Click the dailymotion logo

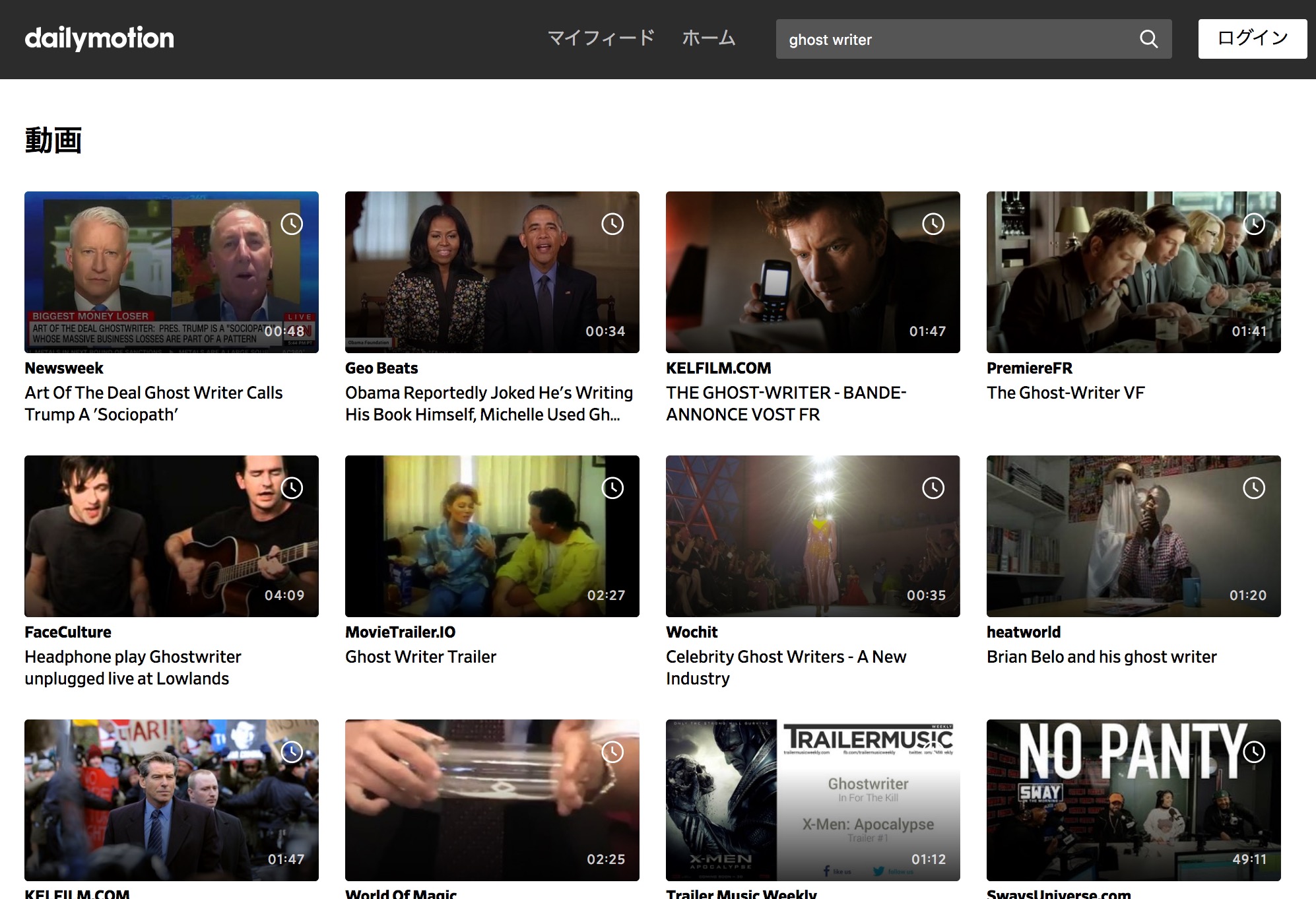click(99, 38)
